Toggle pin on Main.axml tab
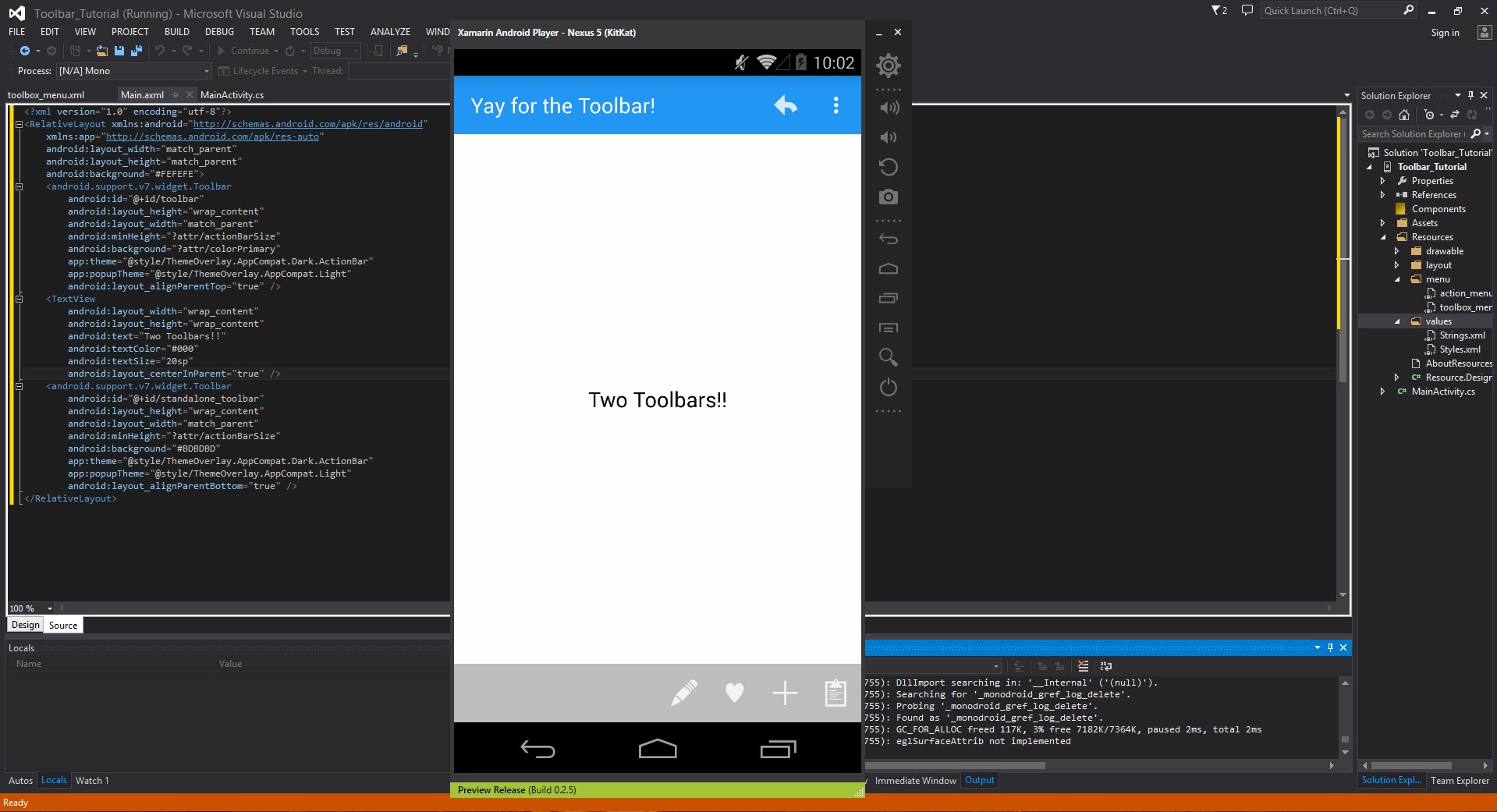Viewport: 1497px width, 812px height. tap(175, 94)
